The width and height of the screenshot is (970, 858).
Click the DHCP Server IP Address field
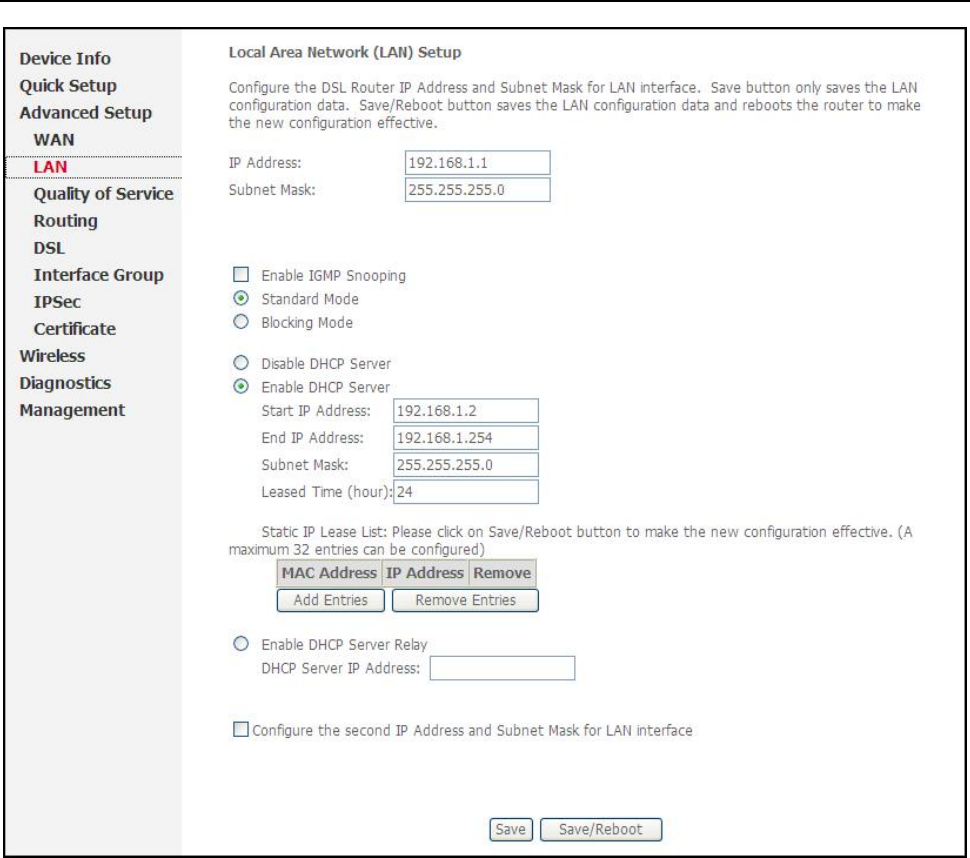(502, 668)
